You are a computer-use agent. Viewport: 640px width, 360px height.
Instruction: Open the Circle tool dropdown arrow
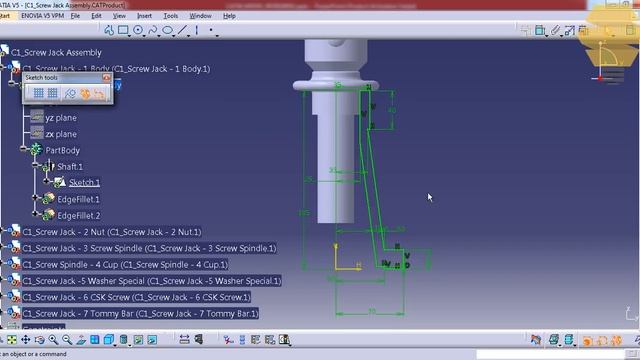click(144, 36)
